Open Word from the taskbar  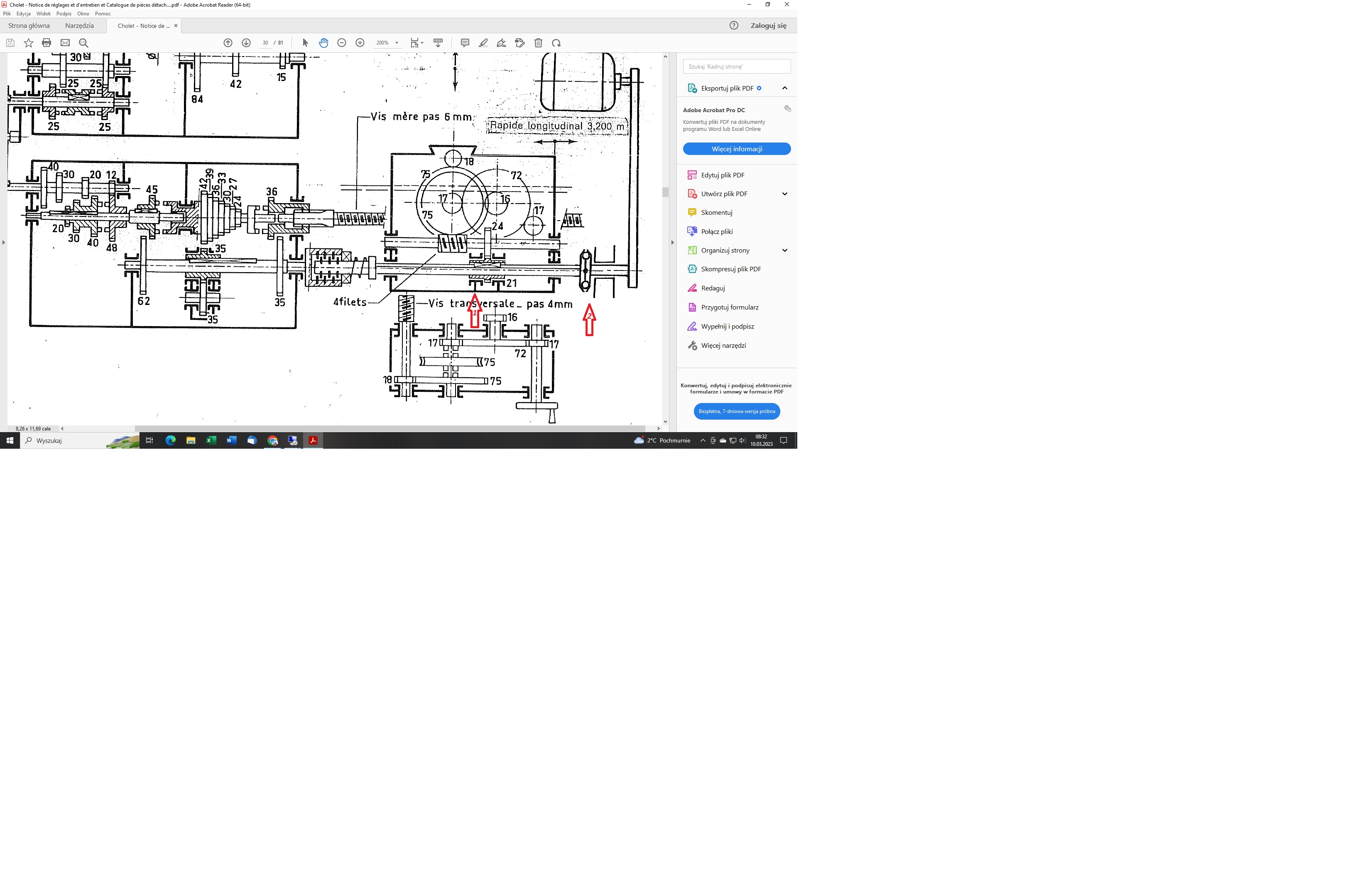click(x=231, y=440)
